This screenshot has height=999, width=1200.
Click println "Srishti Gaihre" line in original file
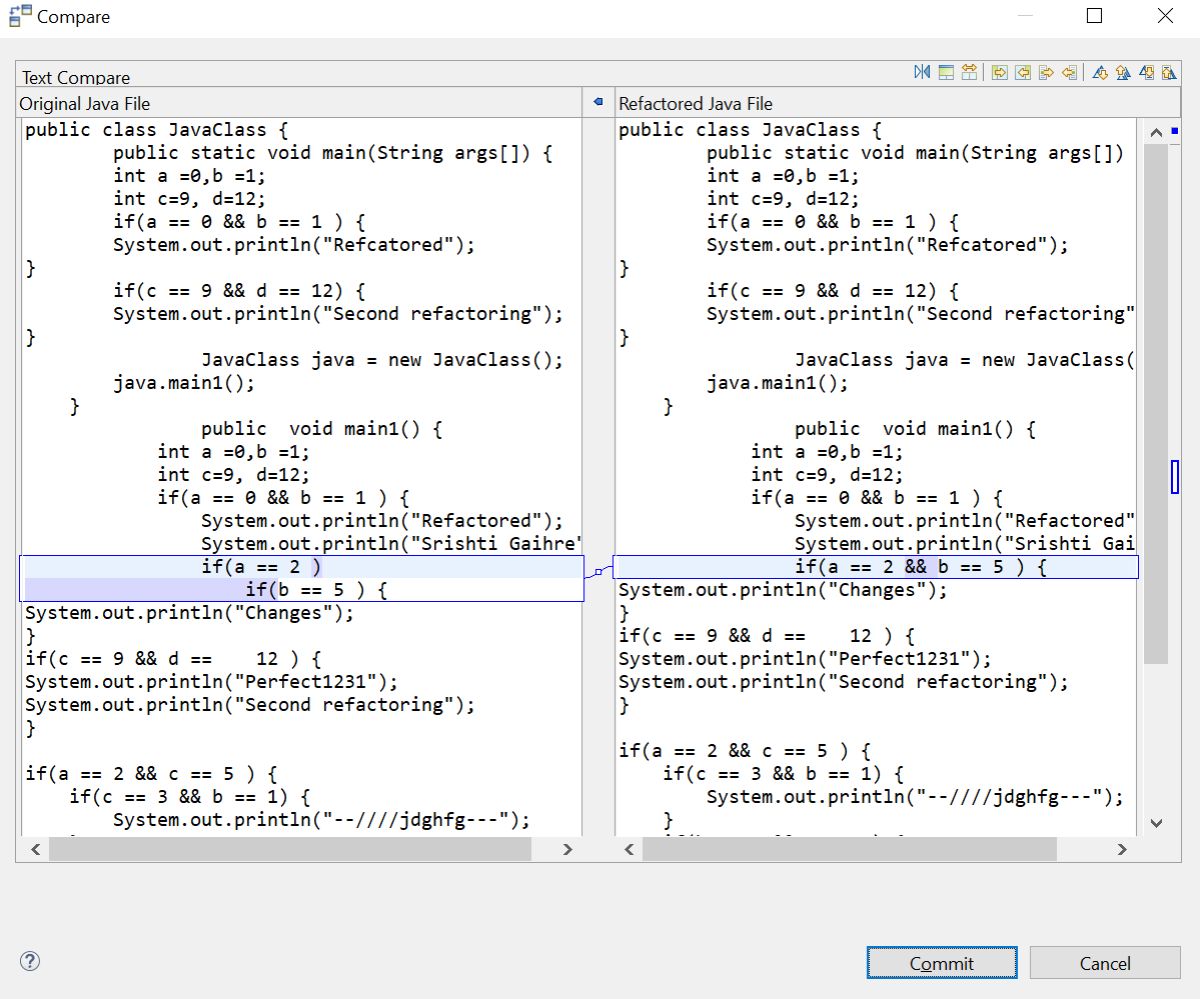391,544
